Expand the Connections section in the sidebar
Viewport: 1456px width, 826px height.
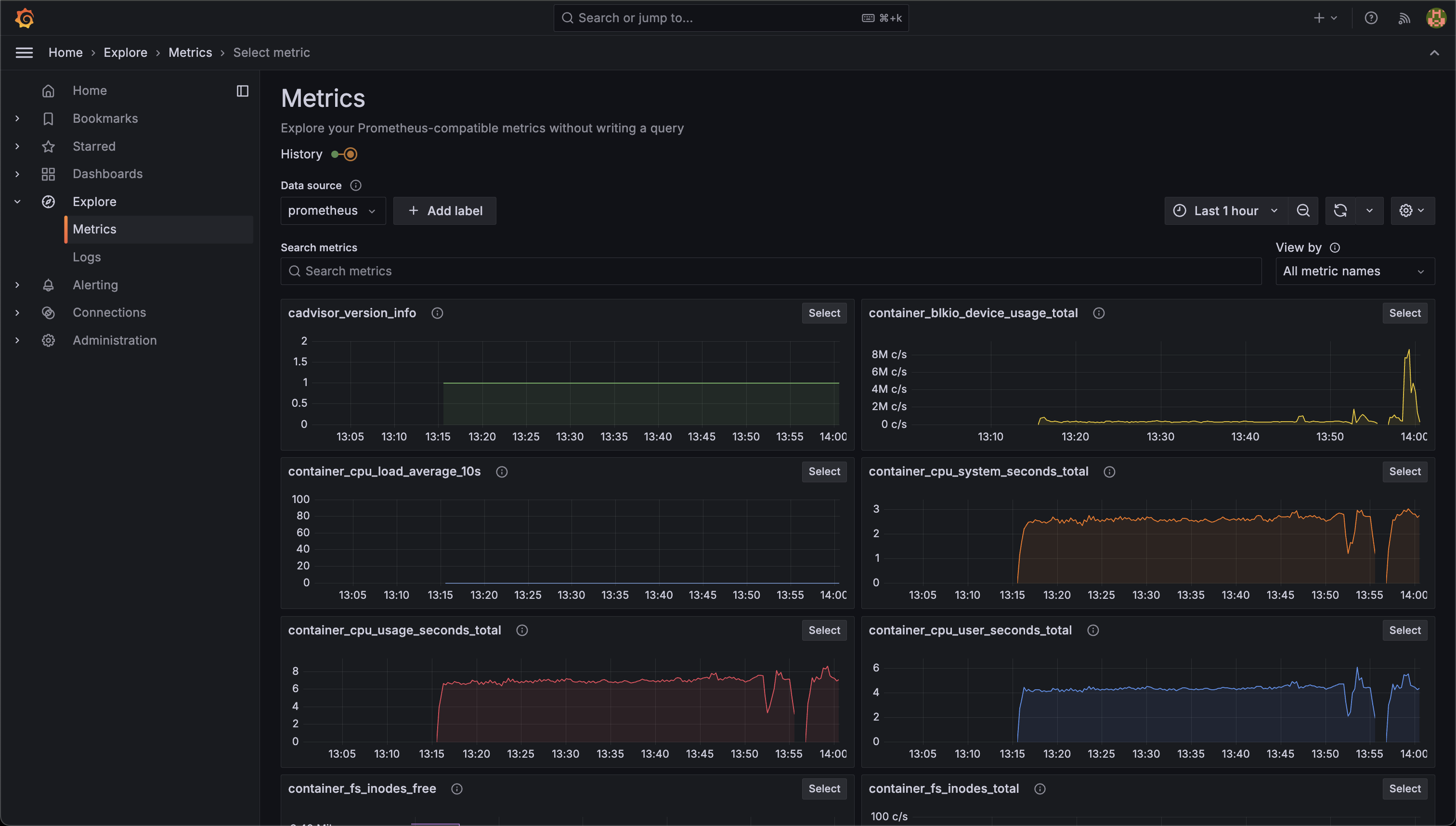click(x=17, y=312)
